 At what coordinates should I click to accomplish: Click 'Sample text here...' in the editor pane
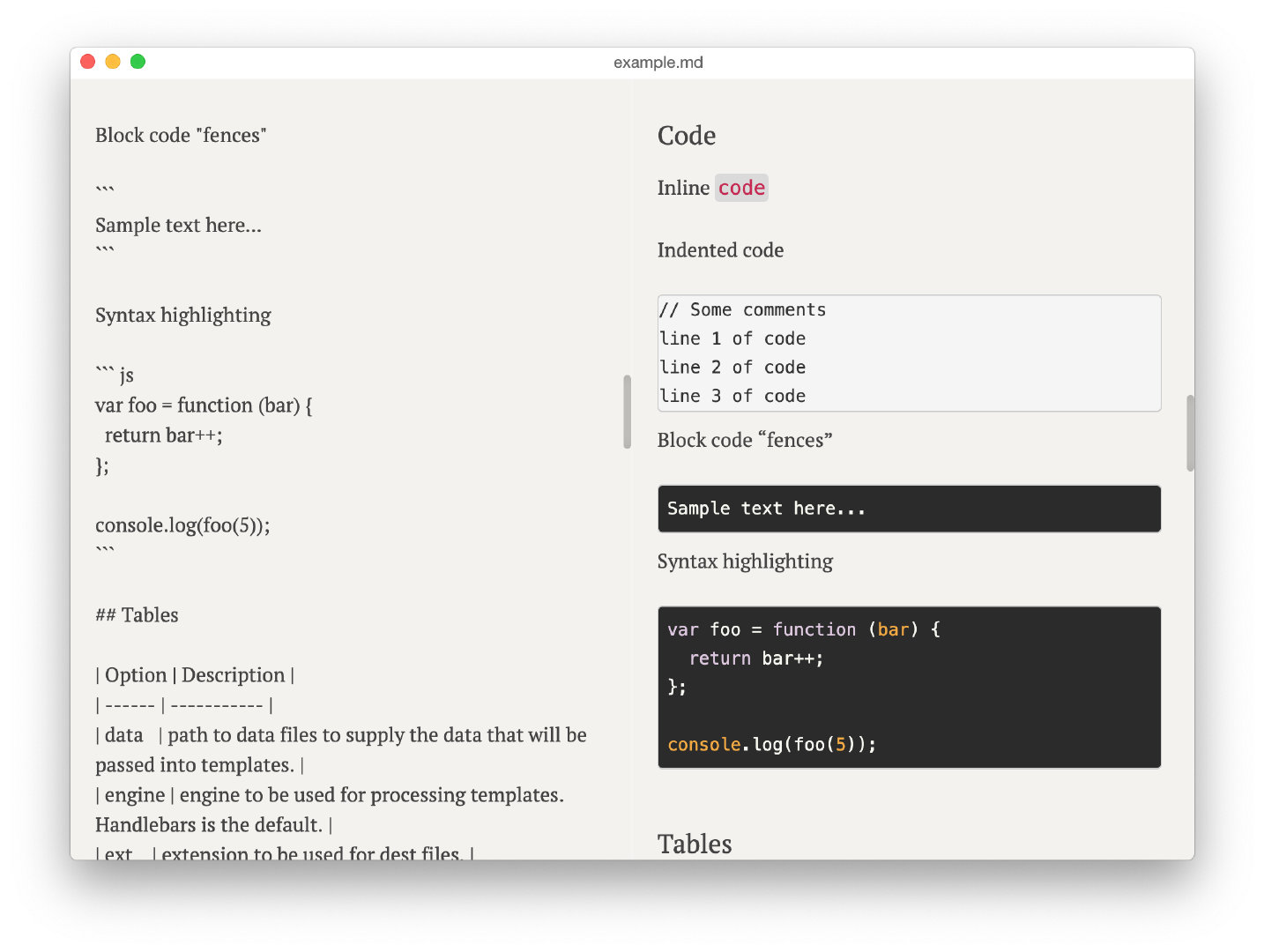(x=178, y=225)
